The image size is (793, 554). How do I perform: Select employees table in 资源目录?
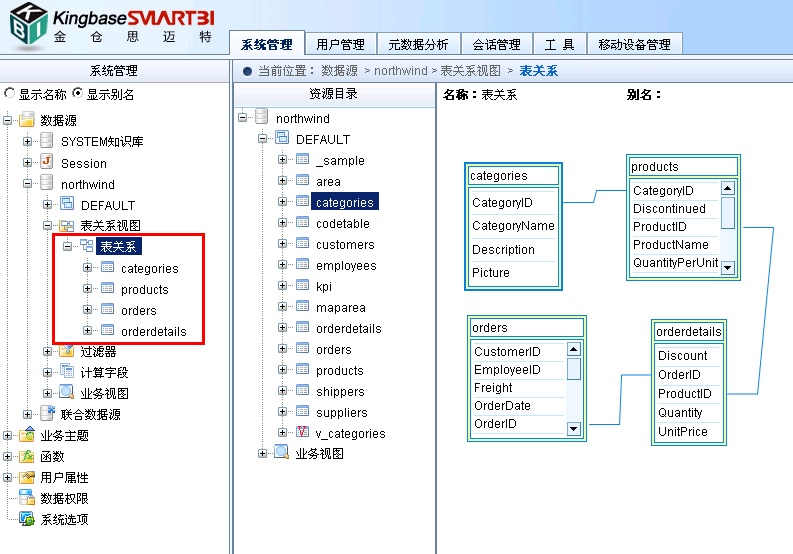click(346, 266)
